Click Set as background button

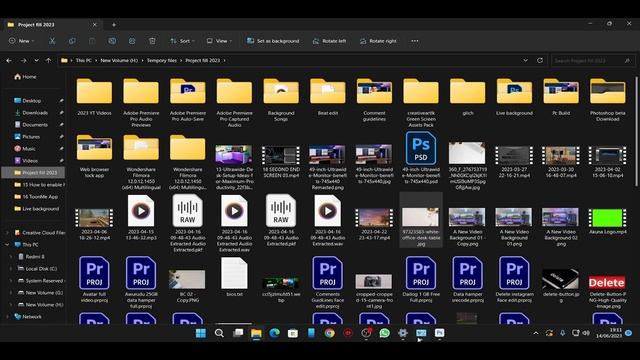273,41
